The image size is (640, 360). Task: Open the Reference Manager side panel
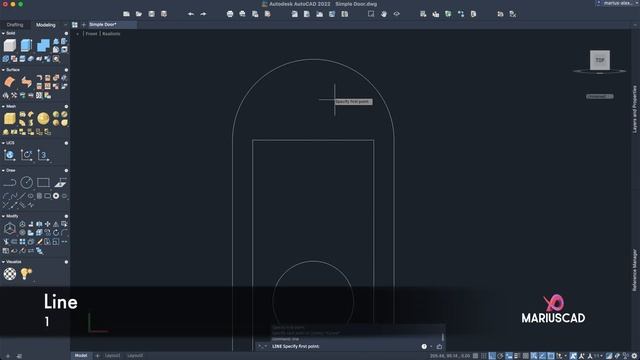pos(635,270)
